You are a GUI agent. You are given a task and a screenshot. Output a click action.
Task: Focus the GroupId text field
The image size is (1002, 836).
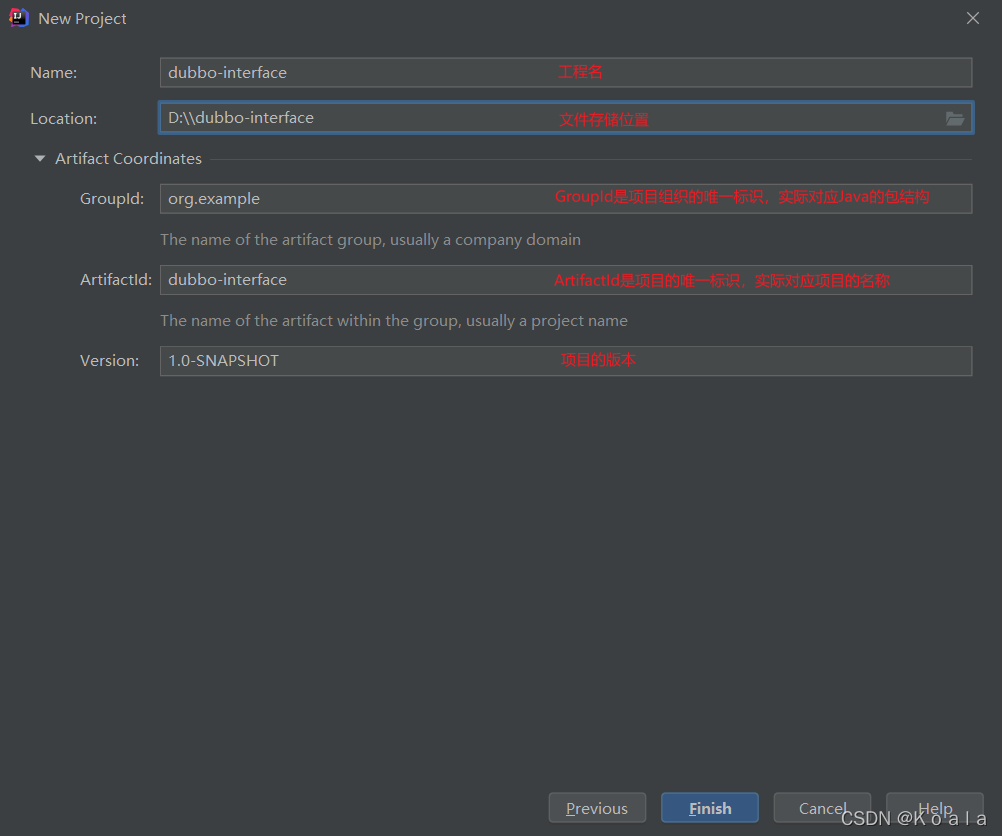(566, 199)
